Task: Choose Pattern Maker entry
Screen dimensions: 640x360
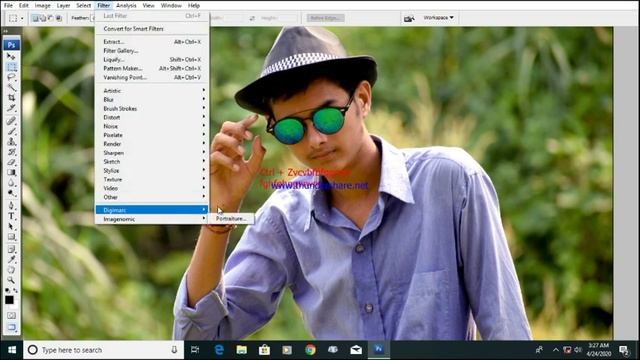Action: (x=152, y=68)
